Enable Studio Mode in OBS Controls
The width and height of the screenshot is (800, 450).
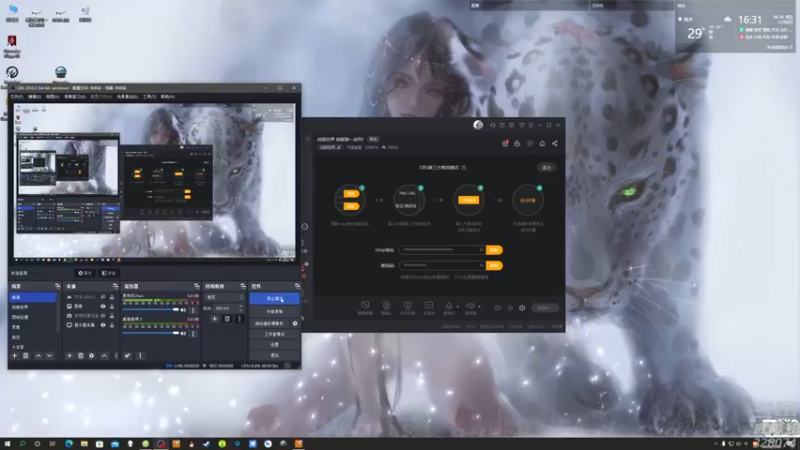pos(274,334)
